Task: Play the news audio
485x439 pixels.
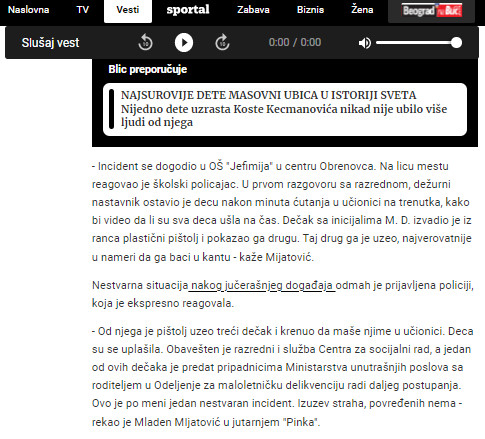Action: tap(184, 43)
